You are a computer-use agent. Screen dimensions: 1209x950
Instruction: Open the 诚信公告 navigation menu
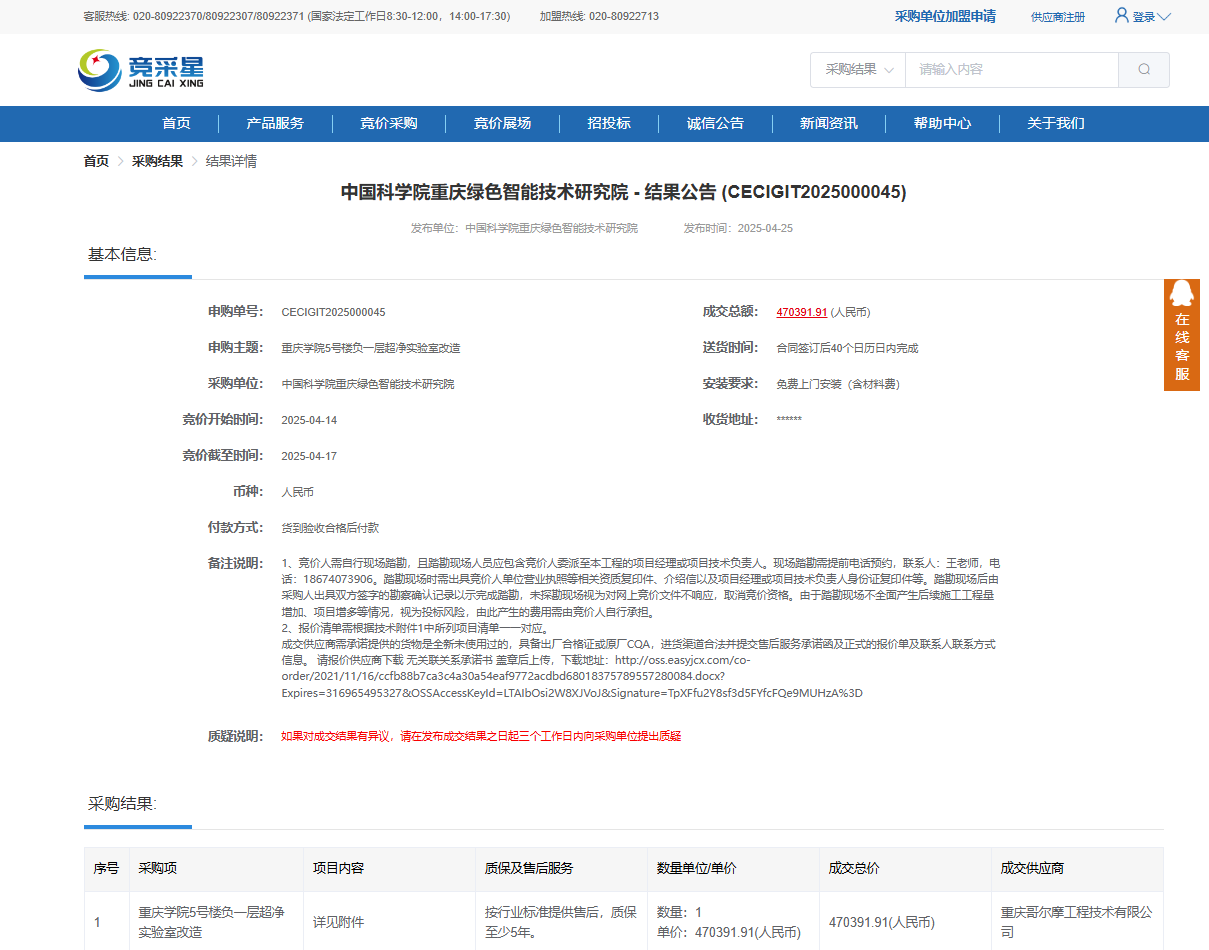point(716,123)
